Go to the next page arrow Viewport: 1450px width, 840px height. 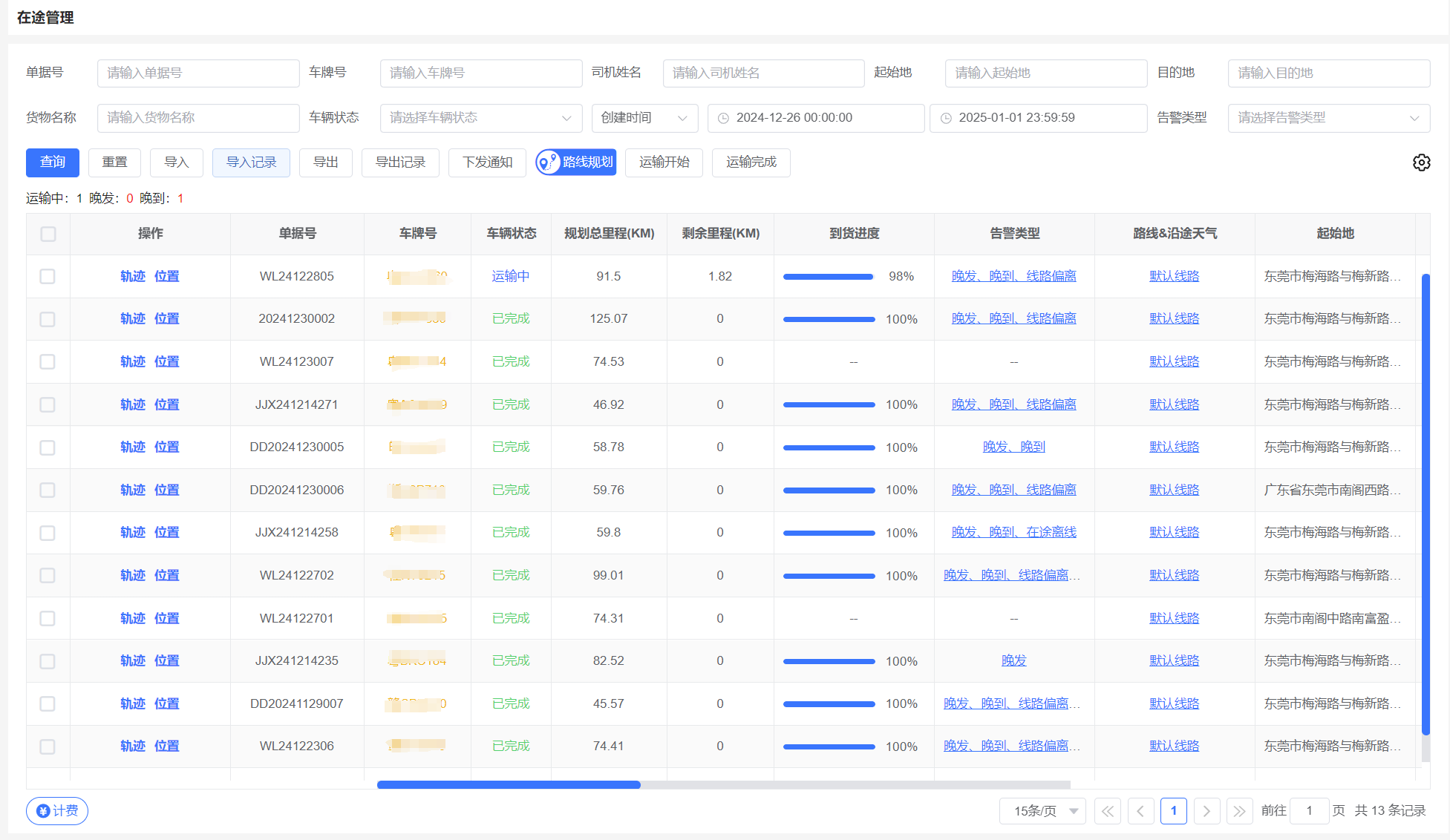[1206, 811]
